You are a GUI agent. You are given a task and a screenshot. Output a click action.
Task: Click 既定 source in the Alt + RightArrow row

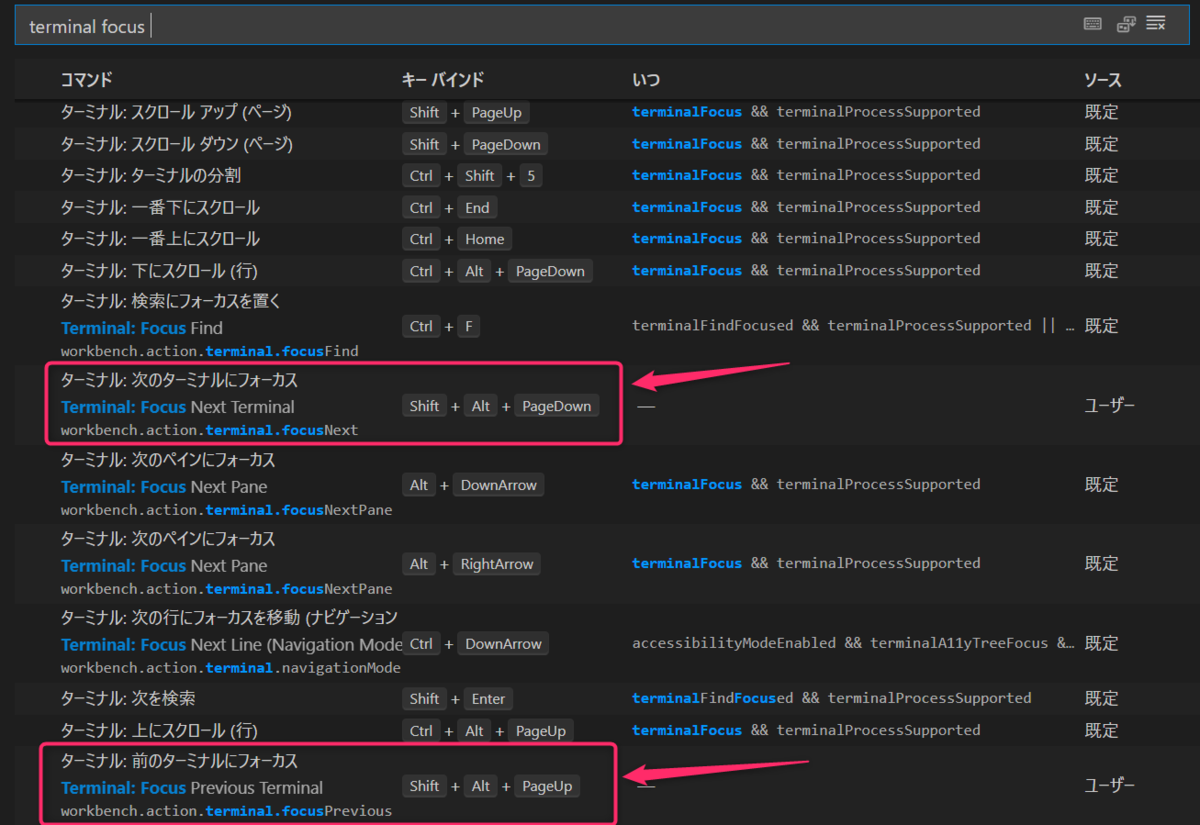[1102, 564]
